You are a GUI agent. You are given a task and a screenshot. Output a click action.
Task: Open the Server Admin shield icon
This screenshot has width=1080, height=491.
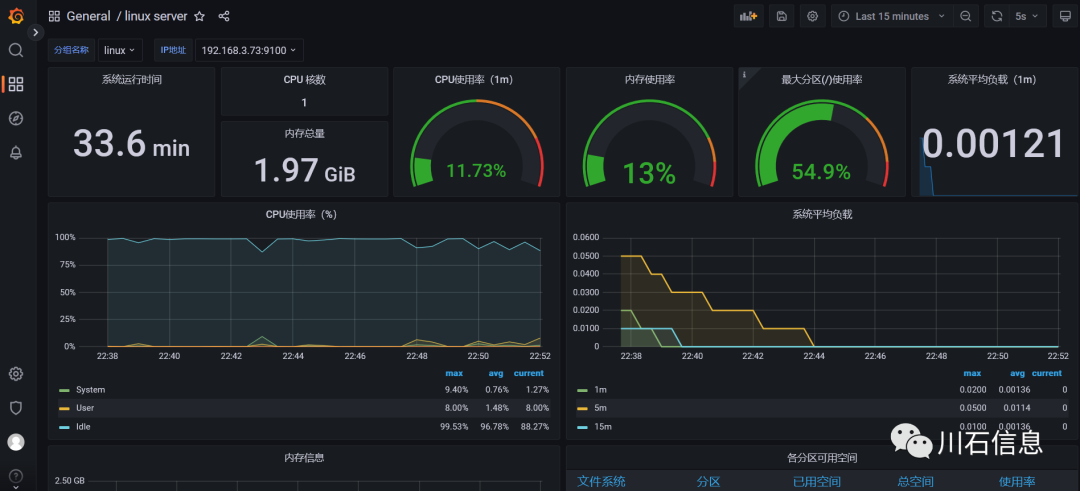16,408
